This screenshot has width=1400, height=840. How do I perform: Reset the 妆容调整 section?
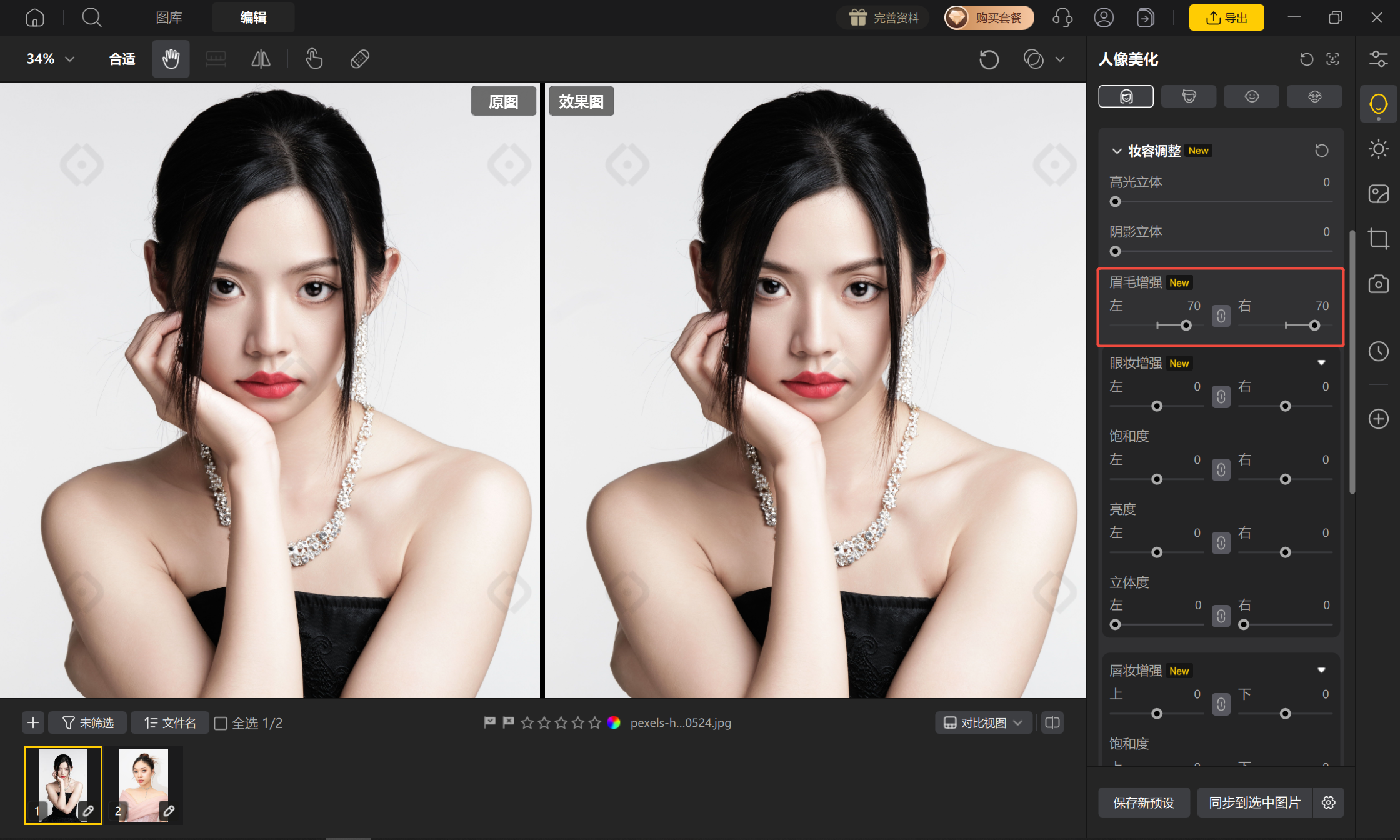1321,151
